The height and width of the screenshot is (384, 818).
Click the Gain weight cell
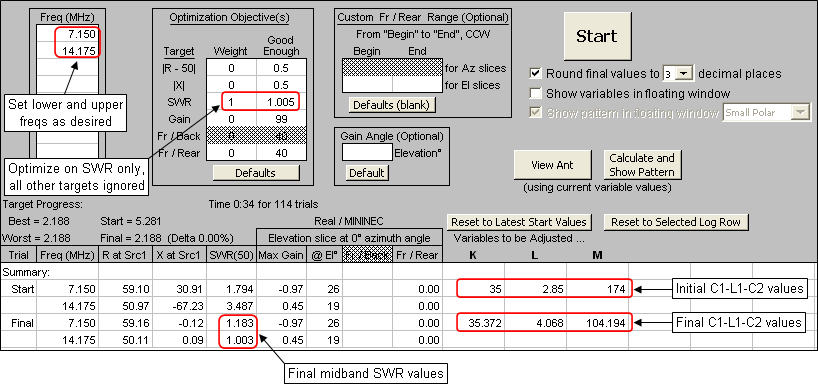tap(231, 119)
